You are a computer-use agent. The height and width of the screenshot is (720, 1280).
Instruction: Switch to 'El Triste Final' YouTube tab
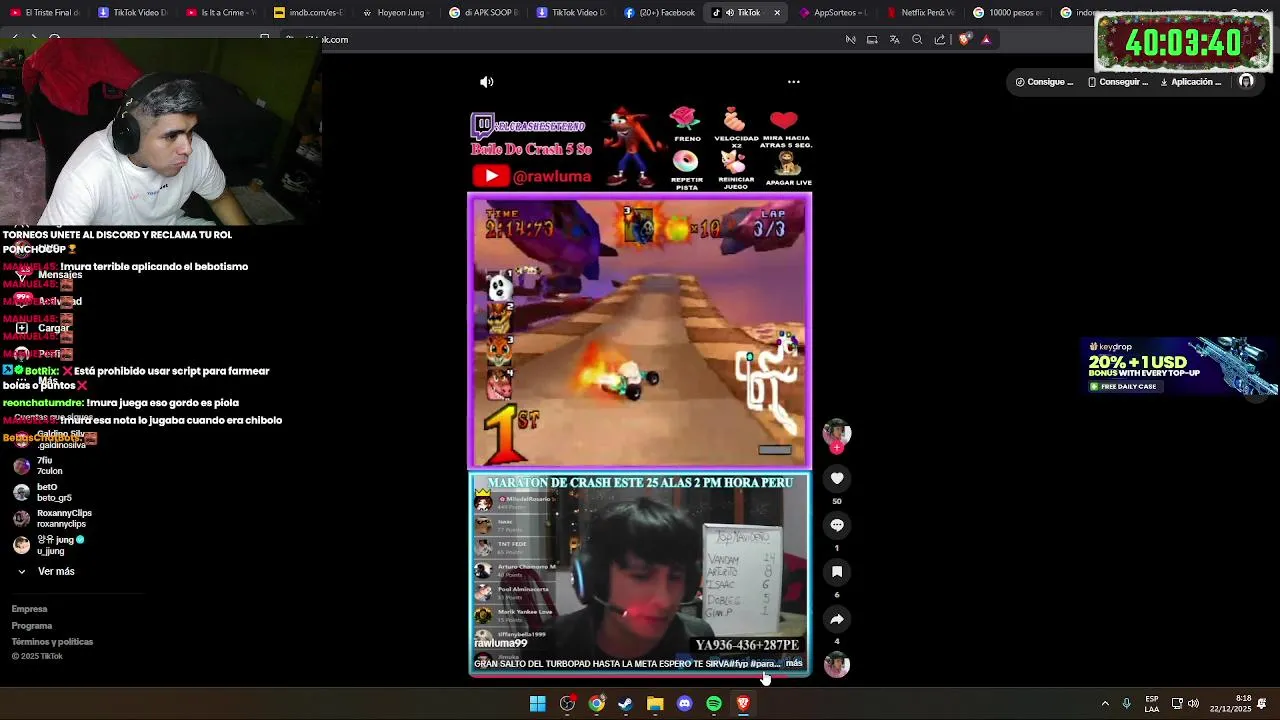click(45, 13)
